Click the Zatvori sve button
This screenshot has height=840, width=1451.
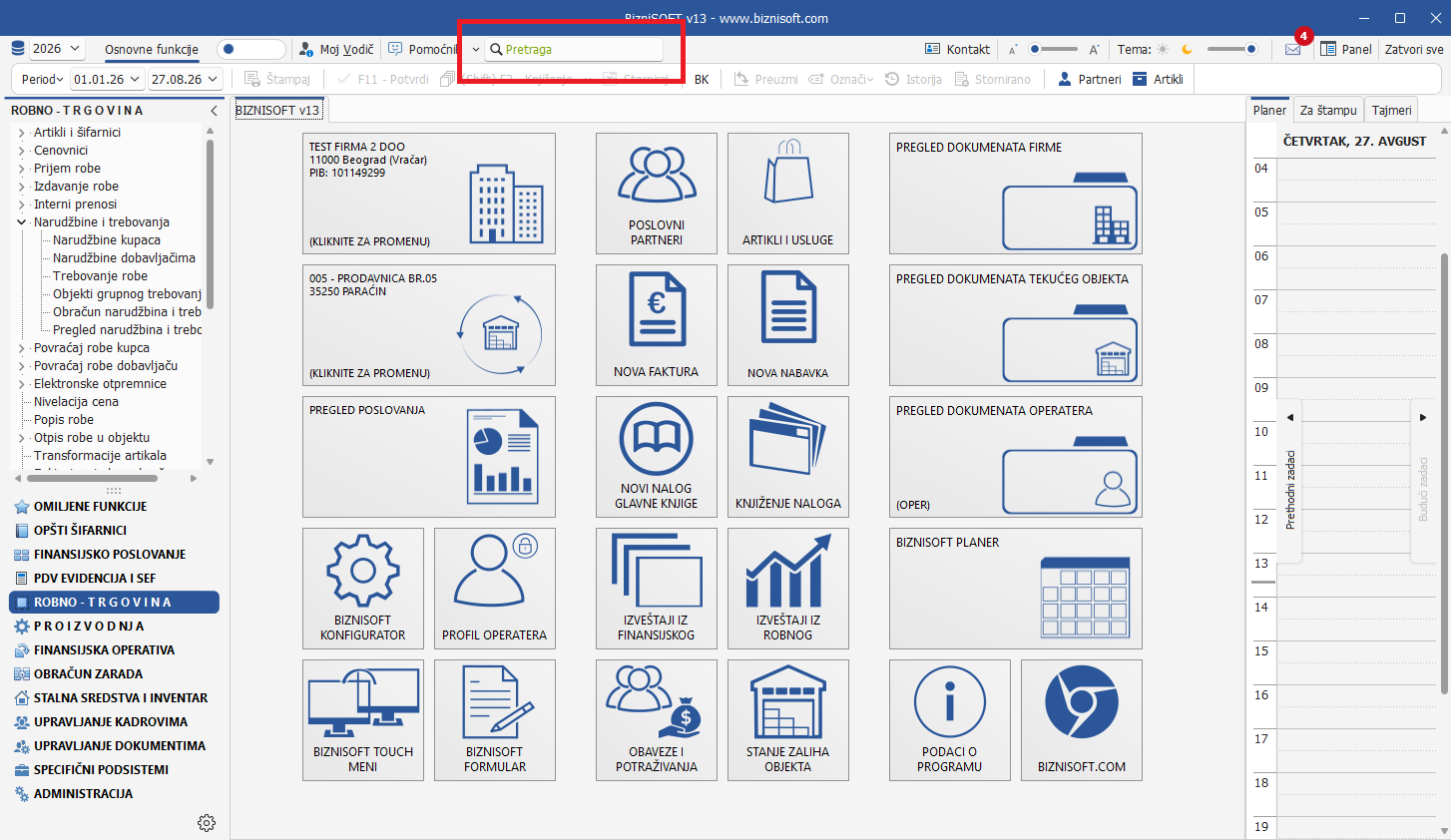pyautogui.click(x=1414, y=49)
